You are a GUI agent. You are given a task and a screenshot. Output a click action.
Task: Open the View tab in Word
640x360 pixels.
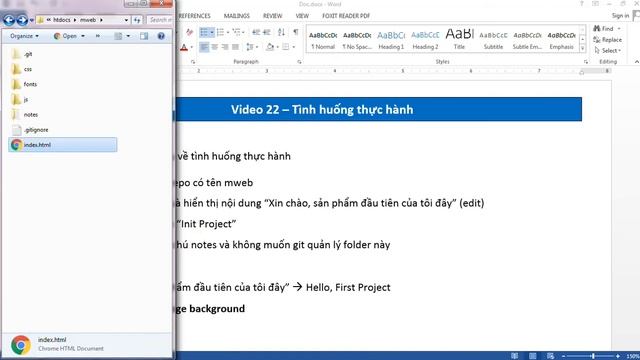302,16
